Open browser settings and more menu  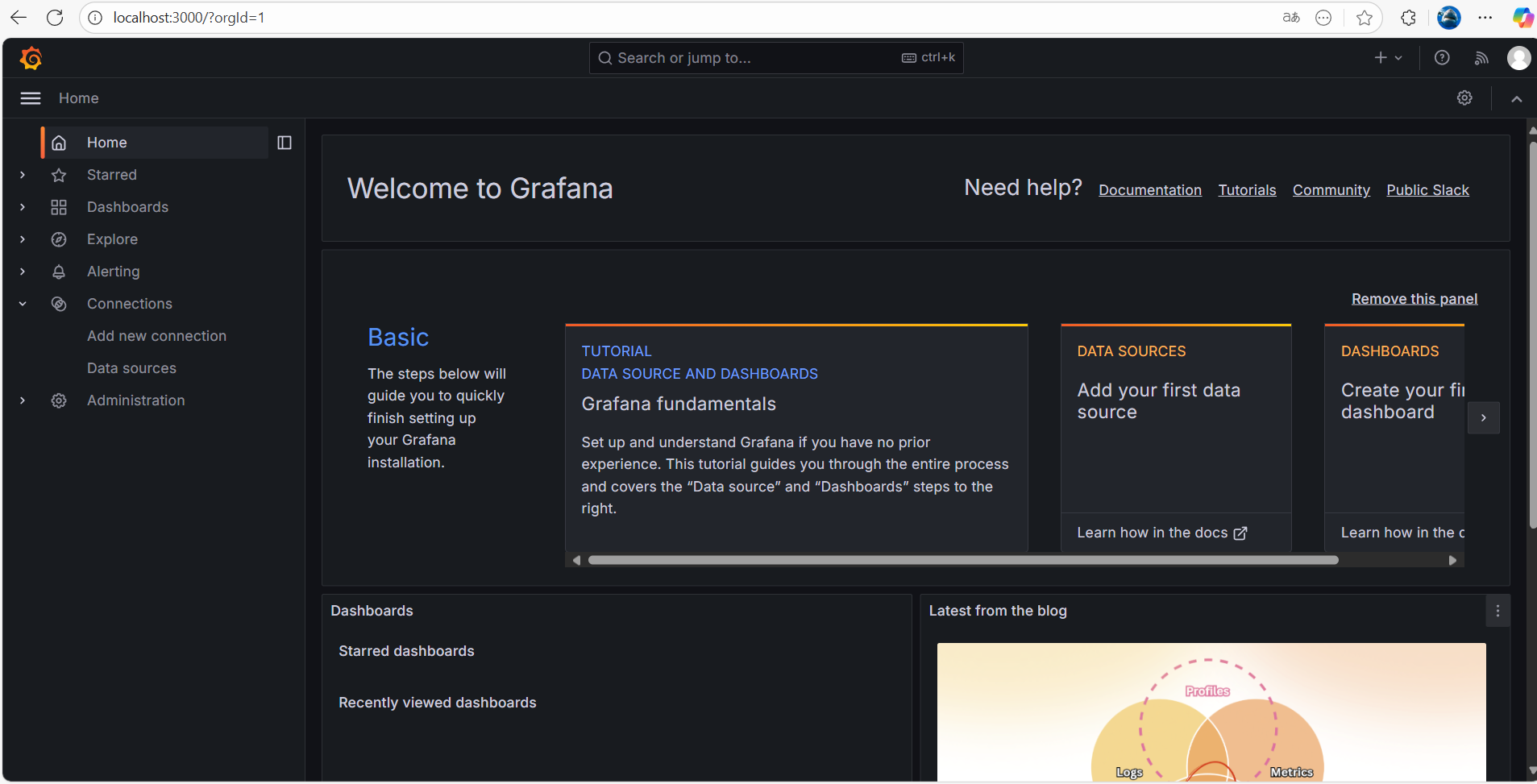[1485, 18]
